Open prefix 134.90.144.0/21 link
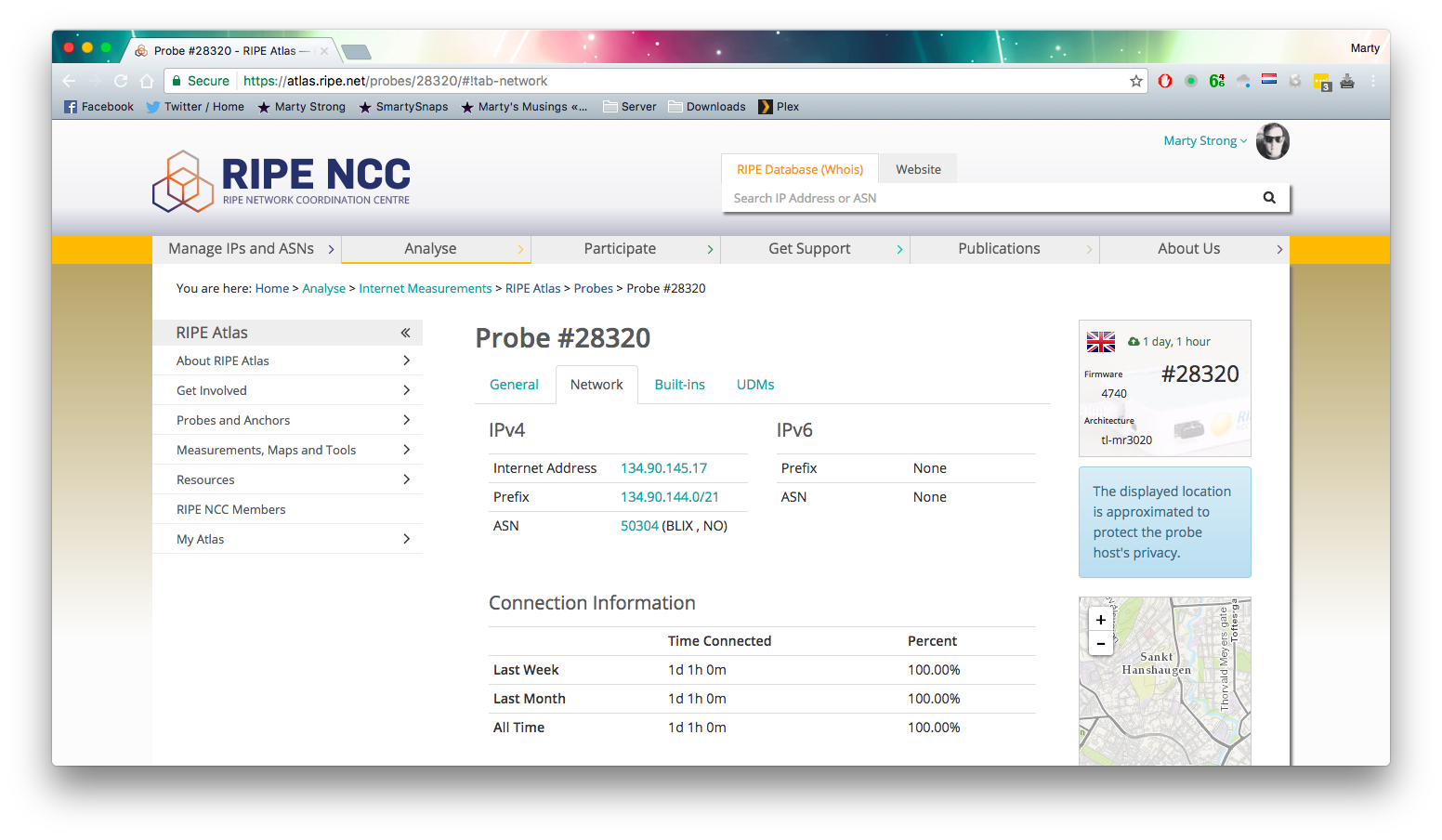Image resolution: width=1442 pixels, height=840 pixels. (670, 497)
